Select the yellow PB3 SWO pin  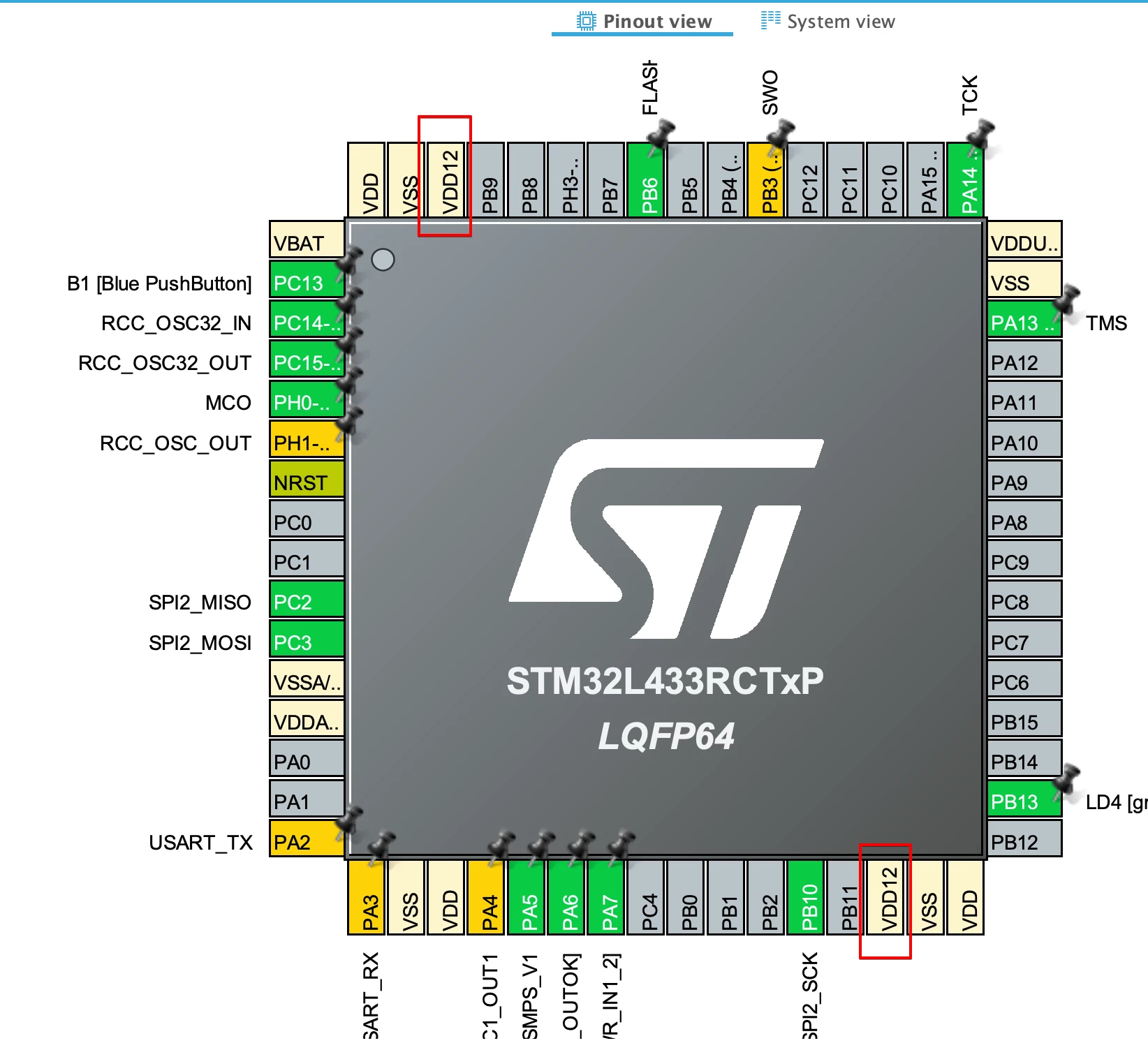coord(766,179)
